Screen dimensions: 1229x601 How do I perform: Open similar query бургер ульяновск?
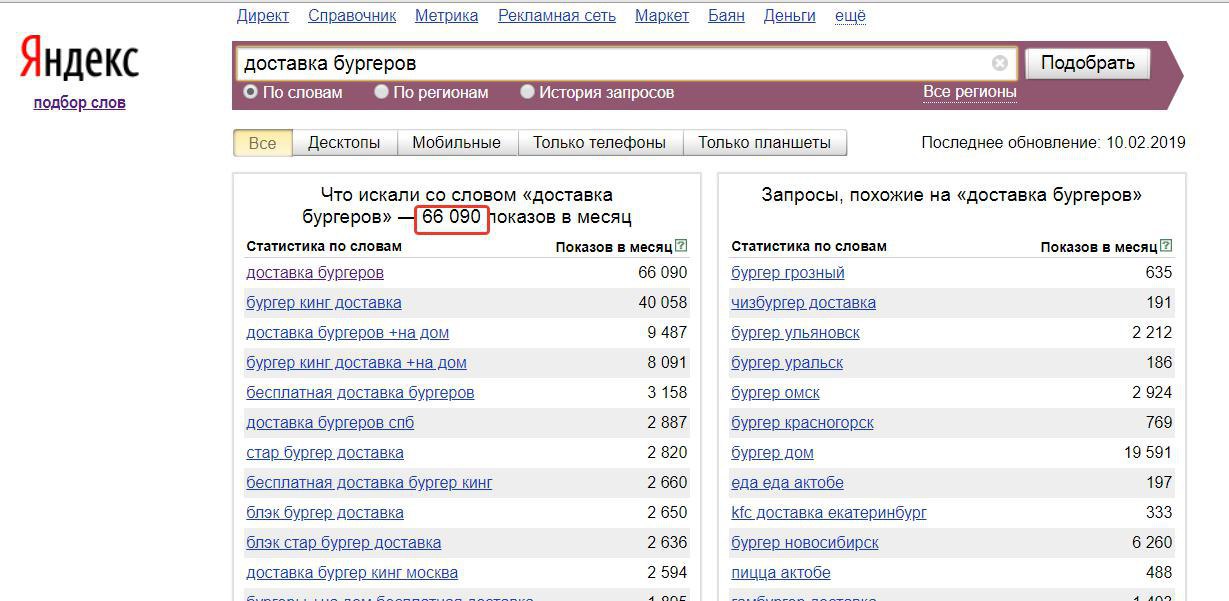point(795,332)
